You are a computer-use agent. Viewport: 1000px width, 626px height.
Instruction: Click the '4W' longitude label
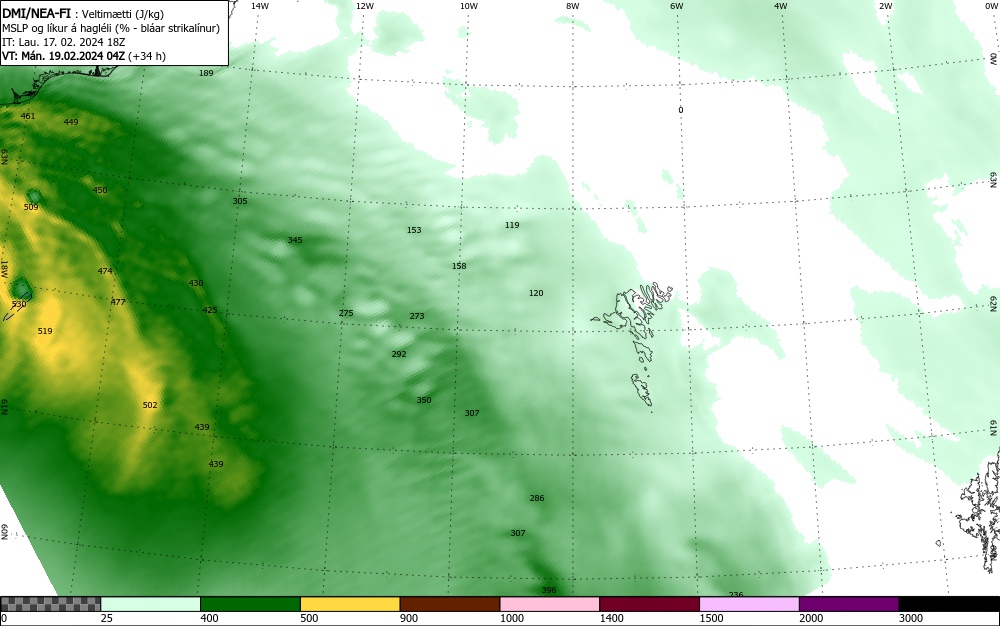point(781,6)
